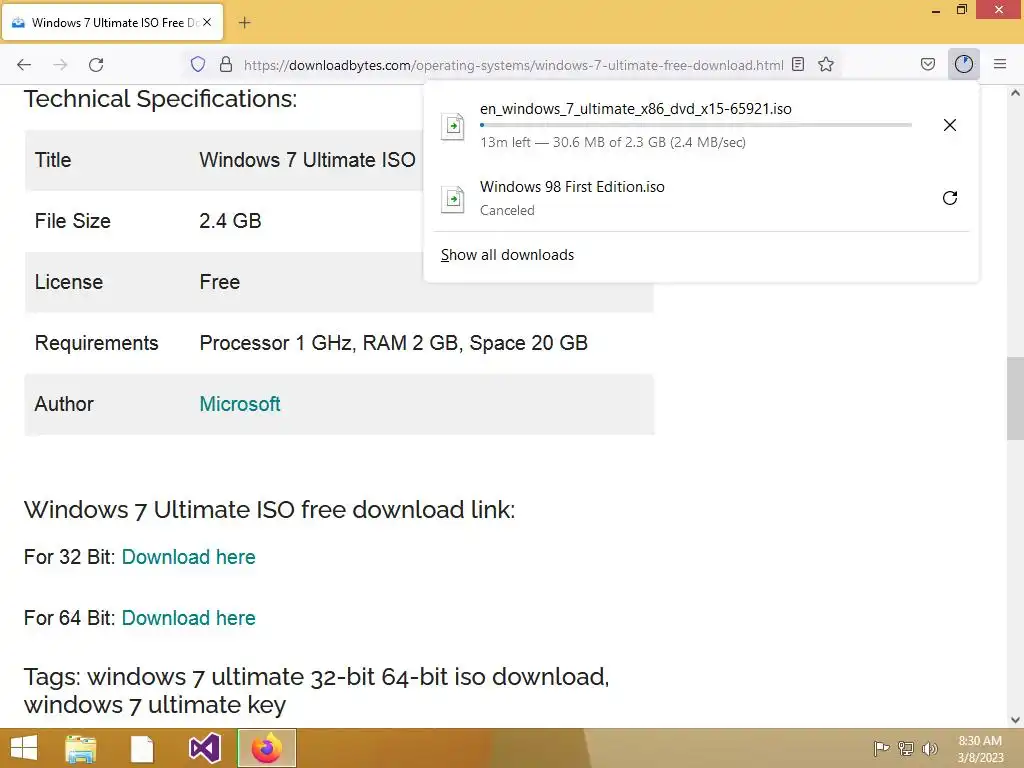
Task: Click the Technical Specifications heading
Action: pos(160,99)
